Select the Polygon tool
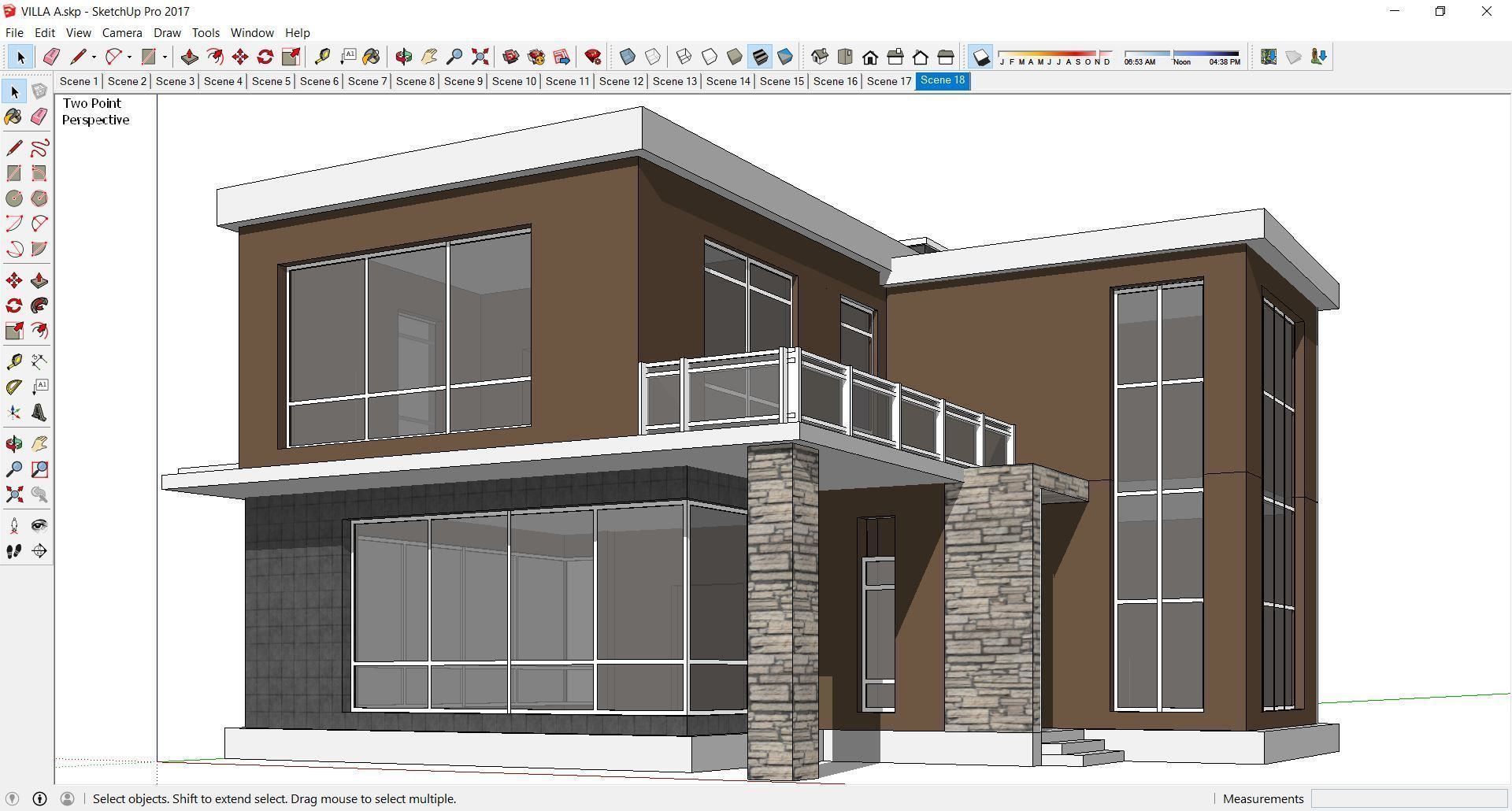Image resolution: width=1512 pixels, height=811 pixels. tap(39, 198)
